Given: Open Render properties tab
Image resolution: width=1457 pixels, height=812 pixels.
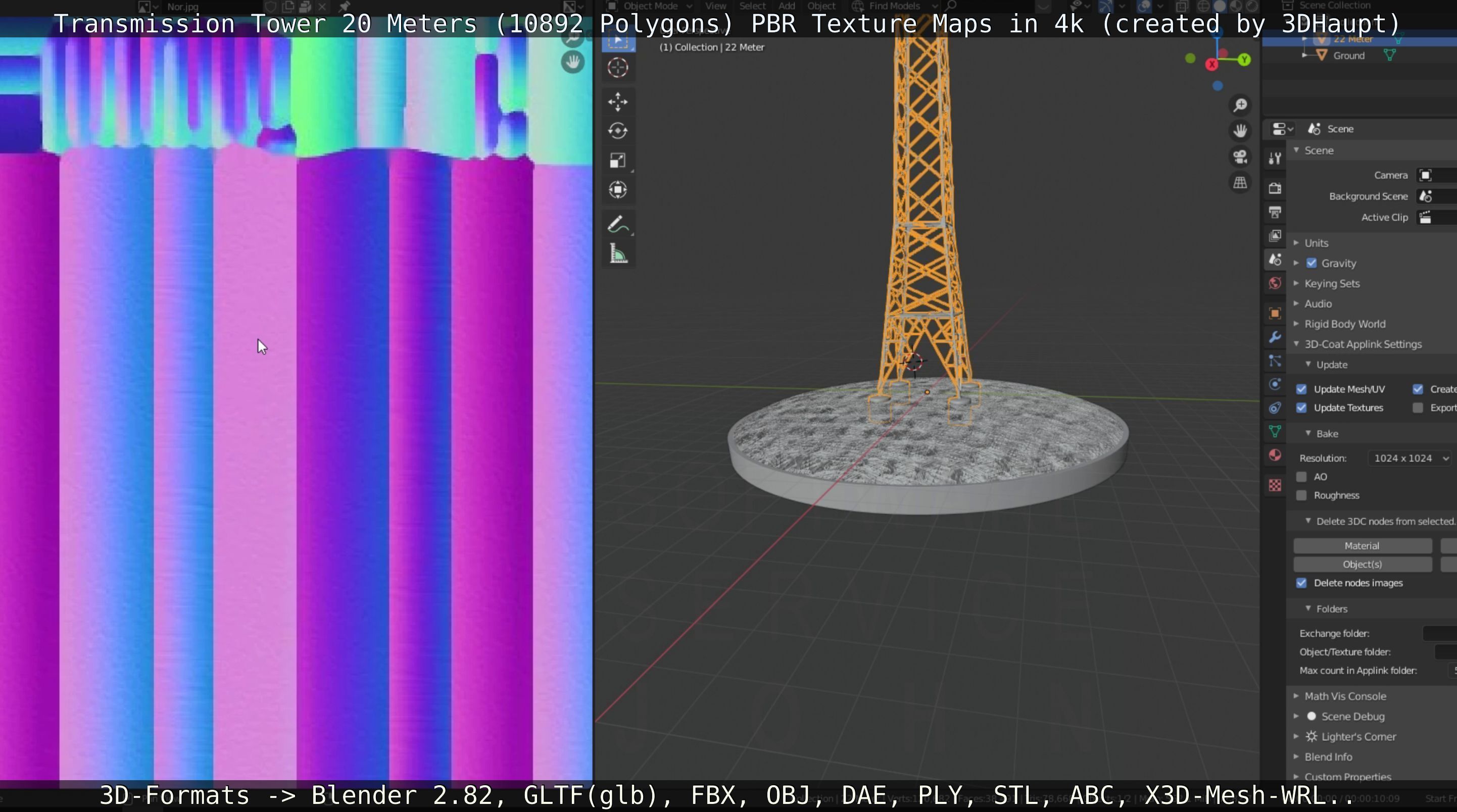Looking at the screenshot, I should tap(1275, 188).
